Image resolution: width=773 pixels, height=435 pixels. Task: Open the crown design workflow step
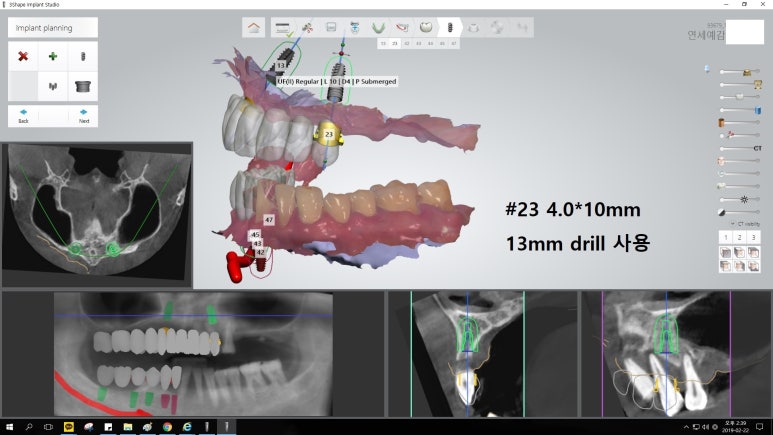(426, 27)
